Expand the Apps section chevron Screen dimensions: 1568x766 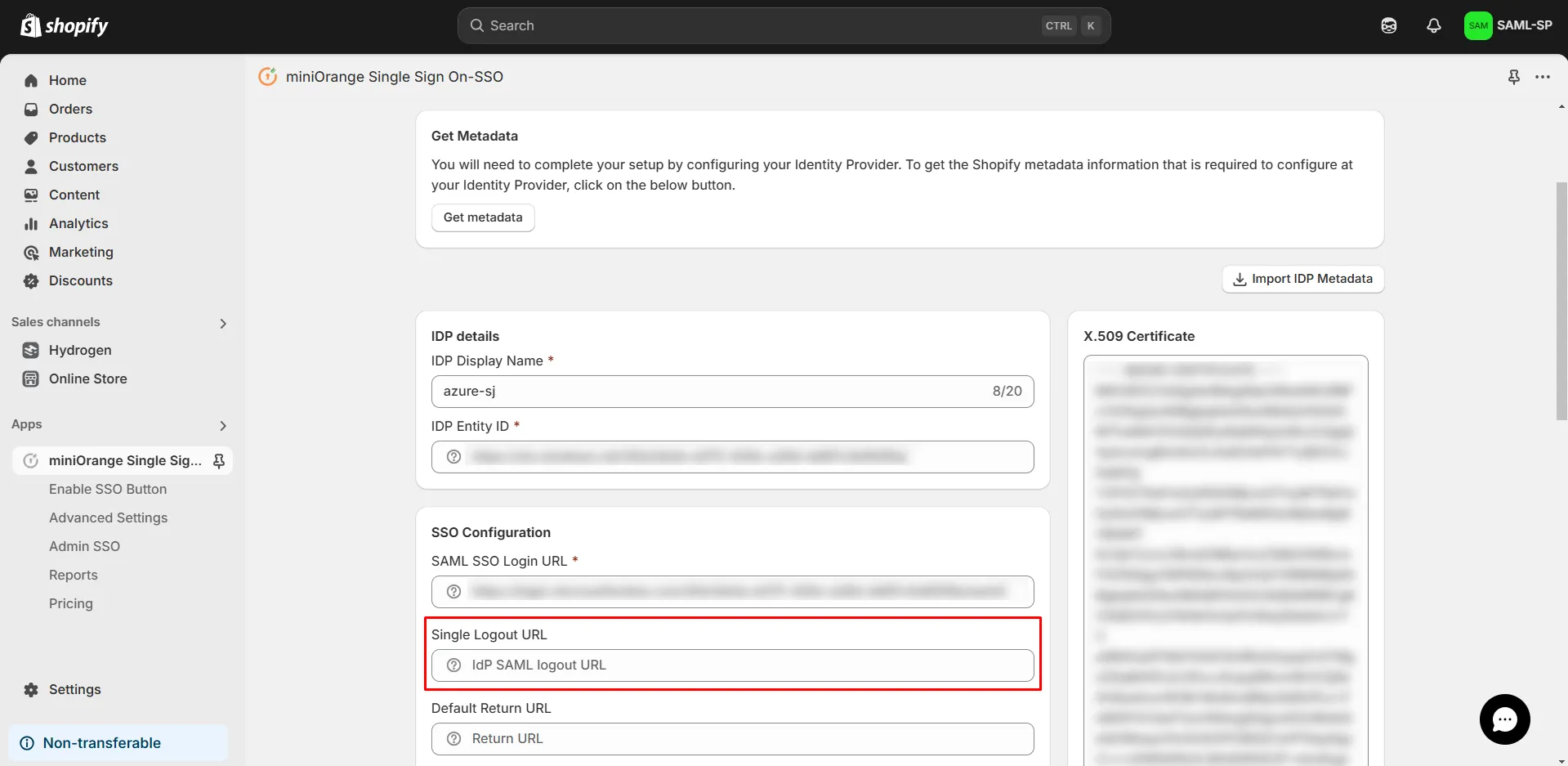pyautogui.click(x=223, y=425)
